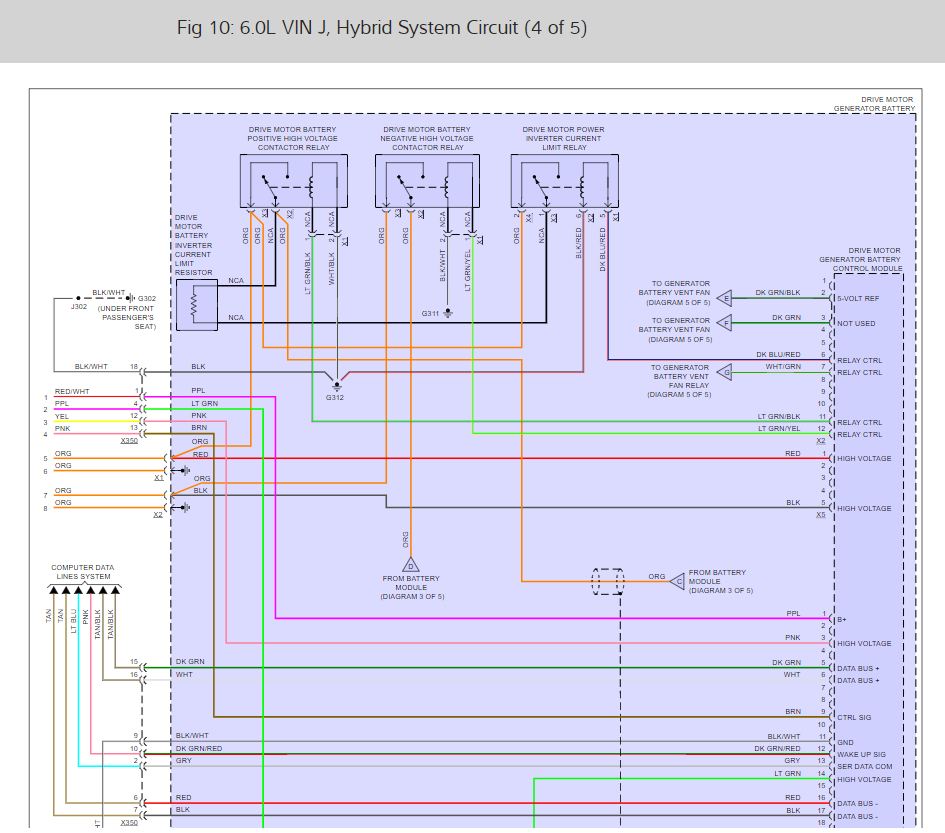Viewport: 945px width, 833px height.
Task: Click the SER DATA COM pin label
Action: tap(864, 766)
